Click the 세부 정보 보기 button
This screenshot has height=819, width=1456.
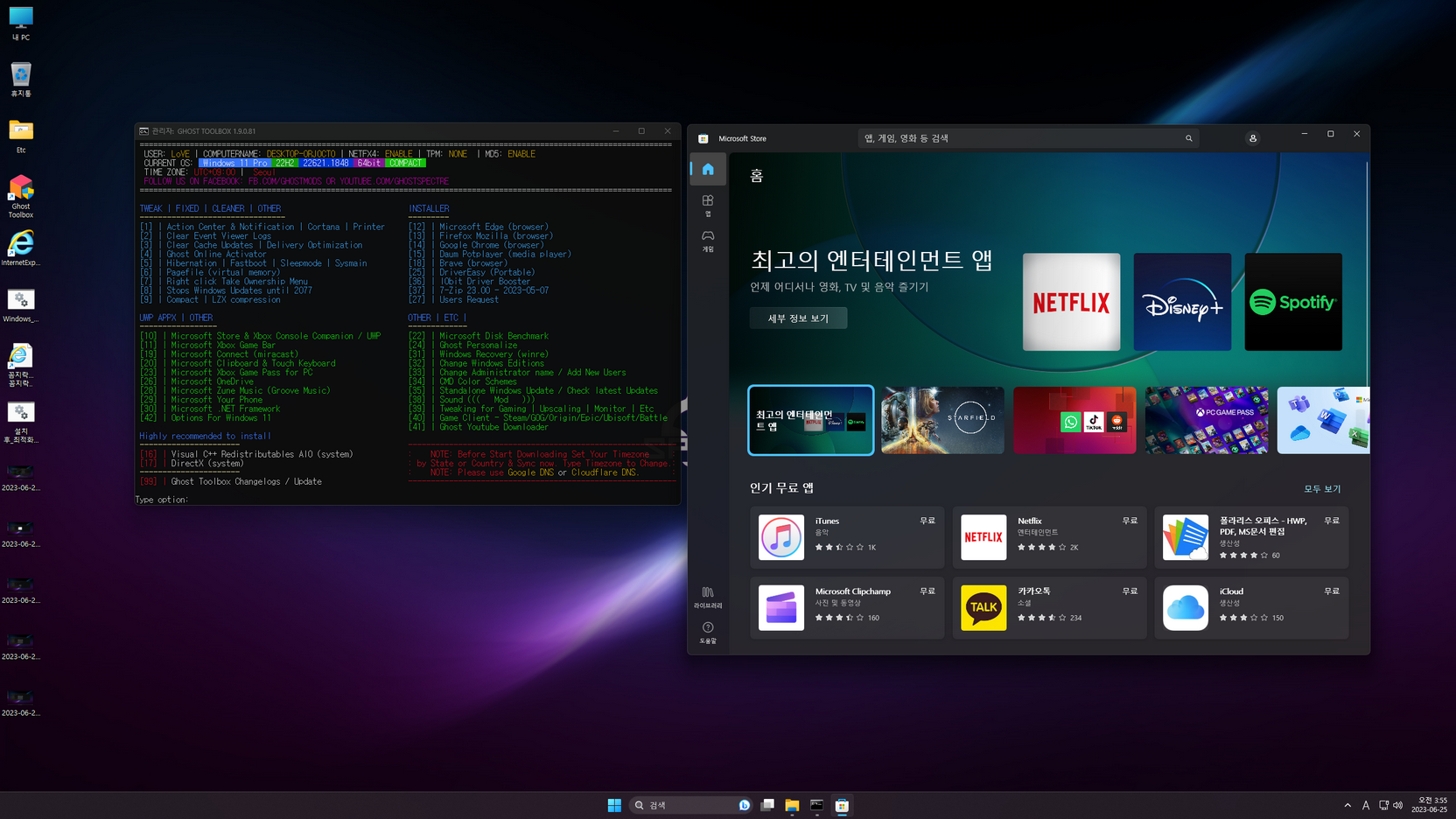click(x=798, y=318)
